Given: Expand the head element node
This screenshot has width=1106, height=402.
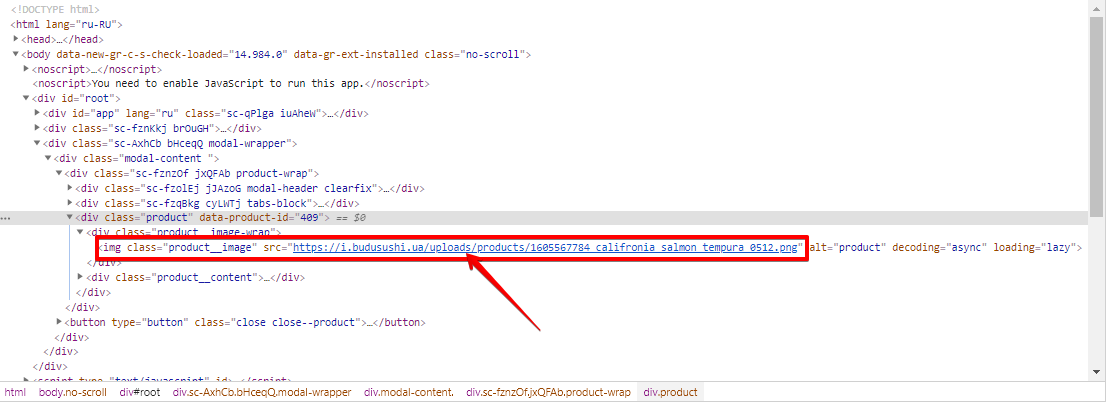Looking at the screenshot, I should 17,39.
